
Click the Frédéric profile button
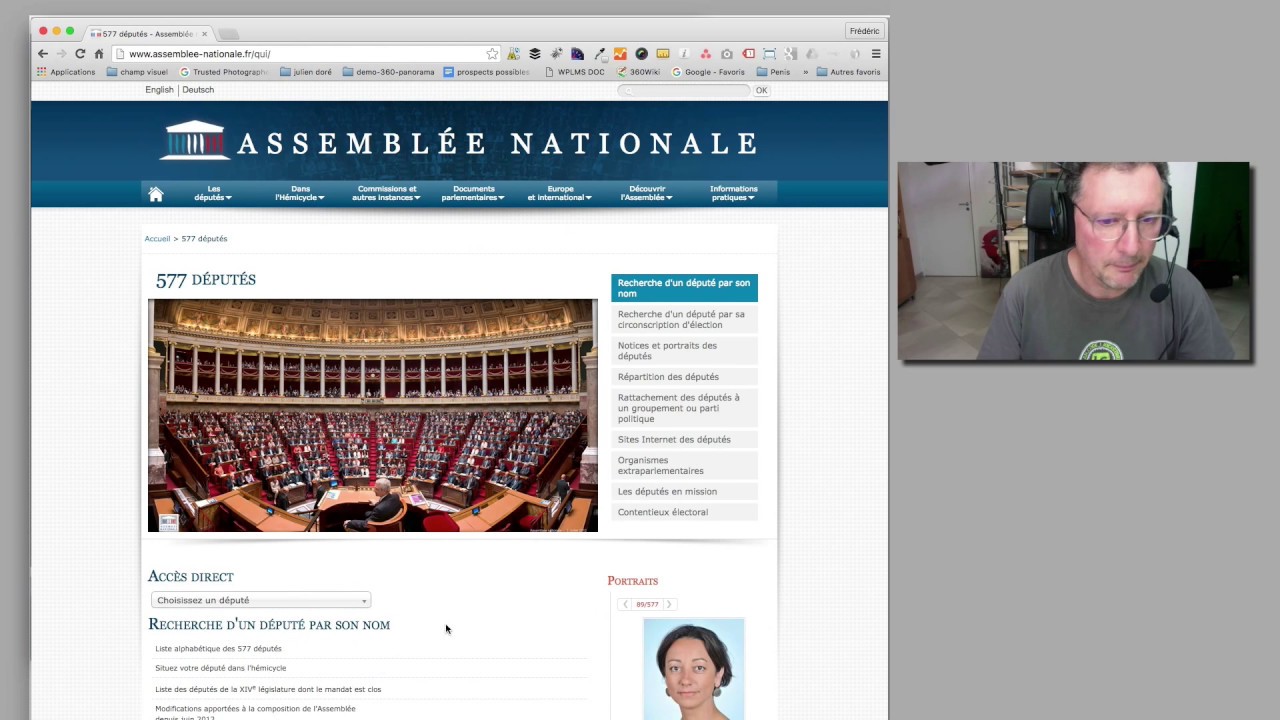tap(864, 31)
